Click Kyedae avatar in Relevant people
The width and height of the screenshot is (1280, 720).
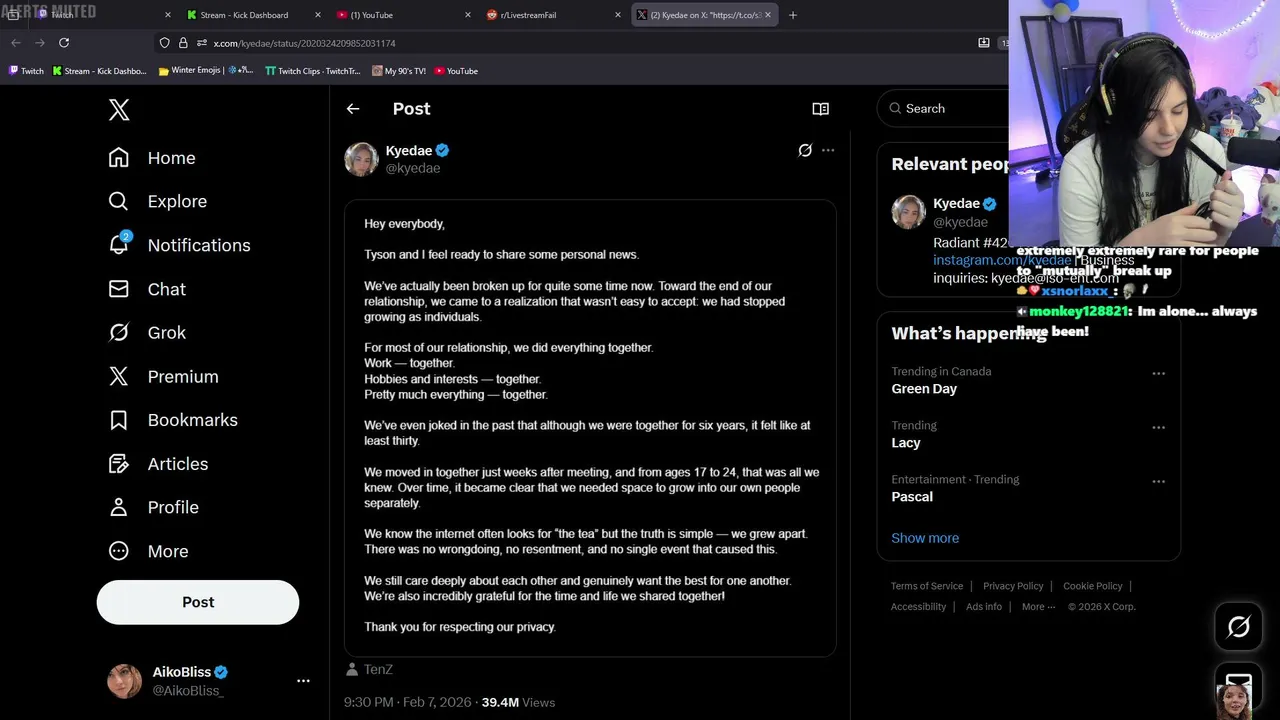909,213
